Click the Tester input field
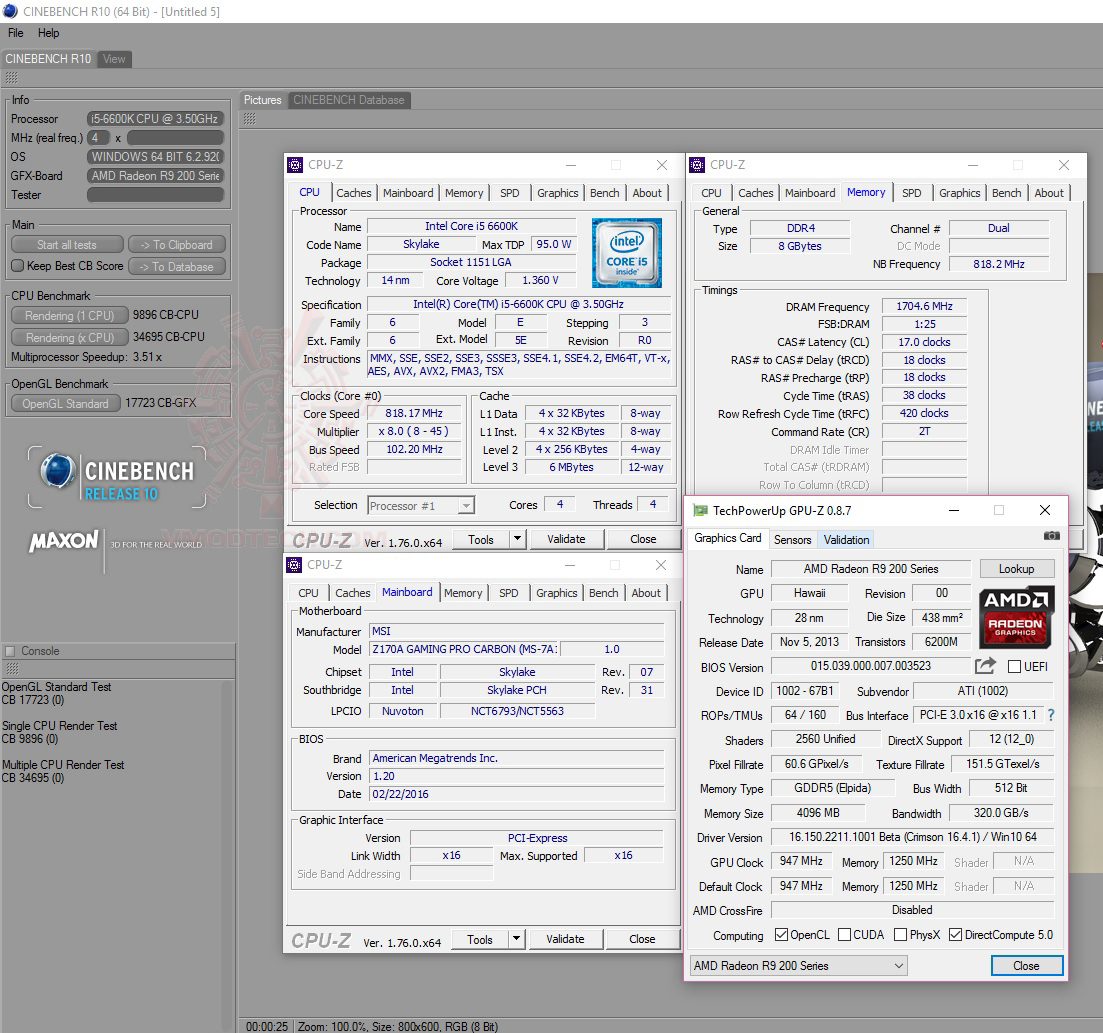 (x=155, y=195)
